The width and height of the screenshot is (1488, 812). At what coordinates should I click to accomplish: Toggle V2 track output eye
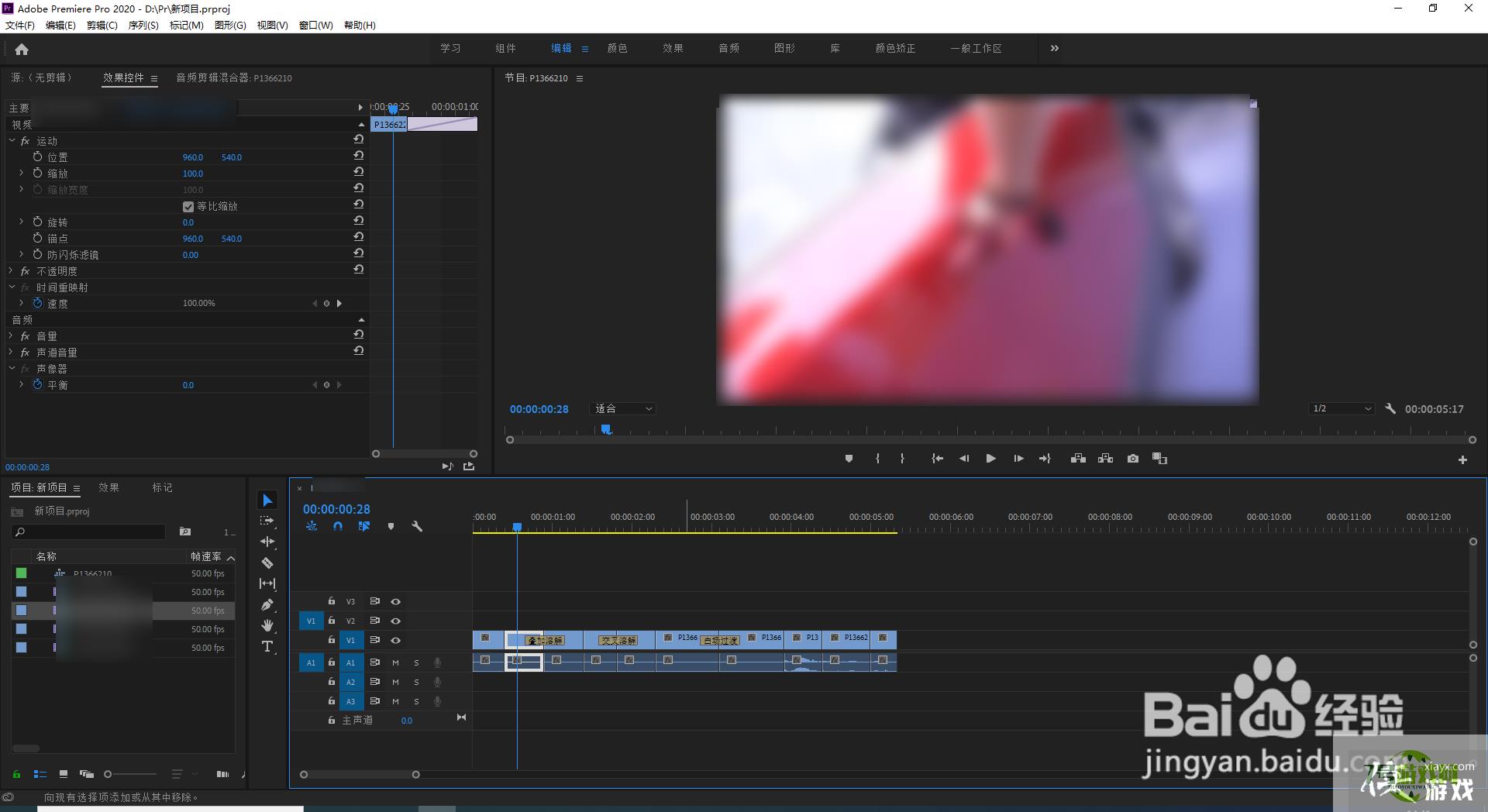click(x=395, y=621)
